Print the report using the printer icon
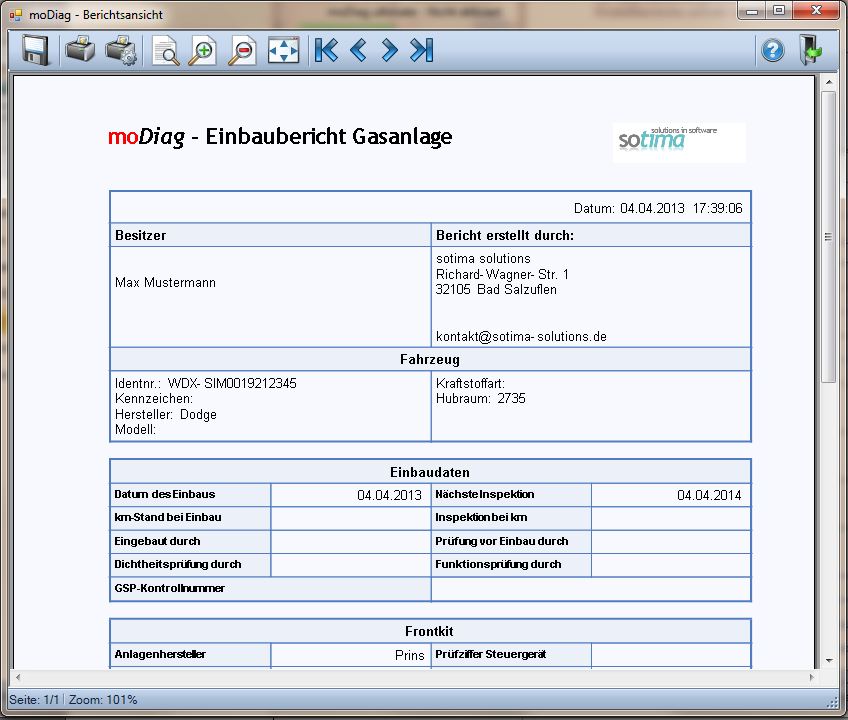The width and height of the screenshot is (848, 720). 80,50
